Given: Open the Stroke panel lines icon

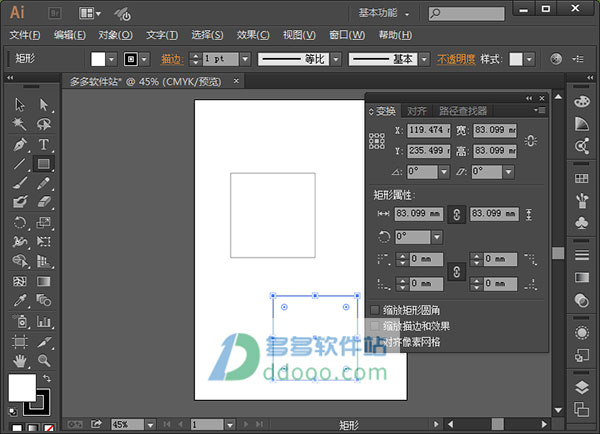Looking at the screenshot, I should click(x=582, y=255).
